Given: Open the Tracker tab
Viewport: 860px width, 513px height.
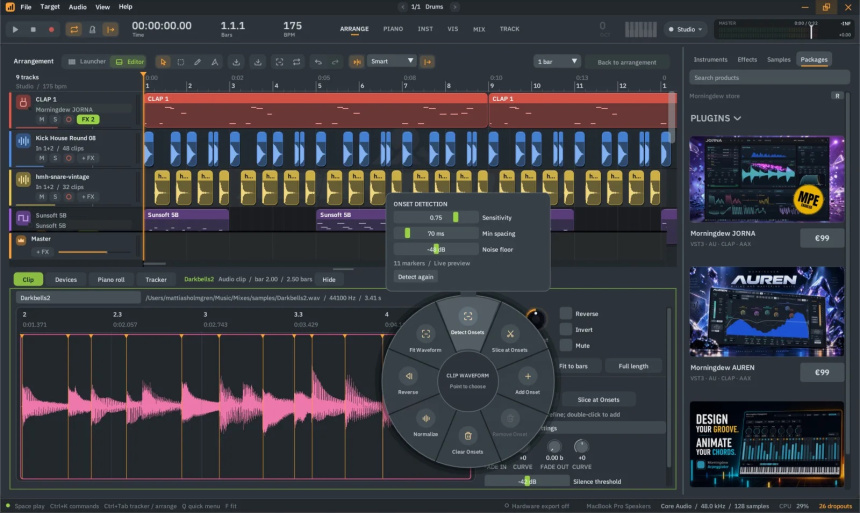Looking at the screenshot, I should 156,280.
